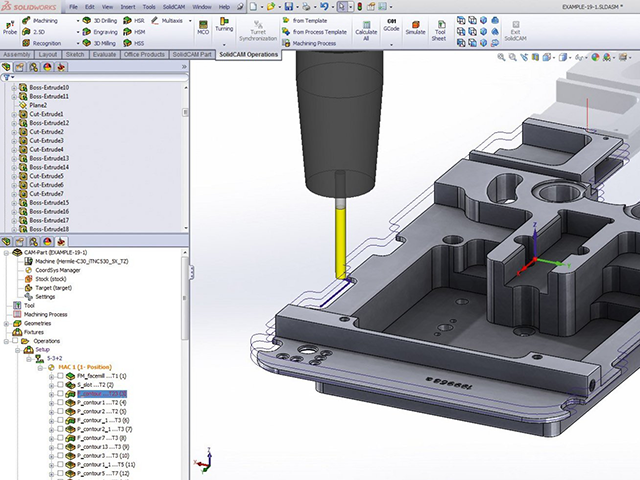This screenshot has width=640, height=480.
Task: Open the iMachining dropdown arrow
Action: click(x=78, y=20)
